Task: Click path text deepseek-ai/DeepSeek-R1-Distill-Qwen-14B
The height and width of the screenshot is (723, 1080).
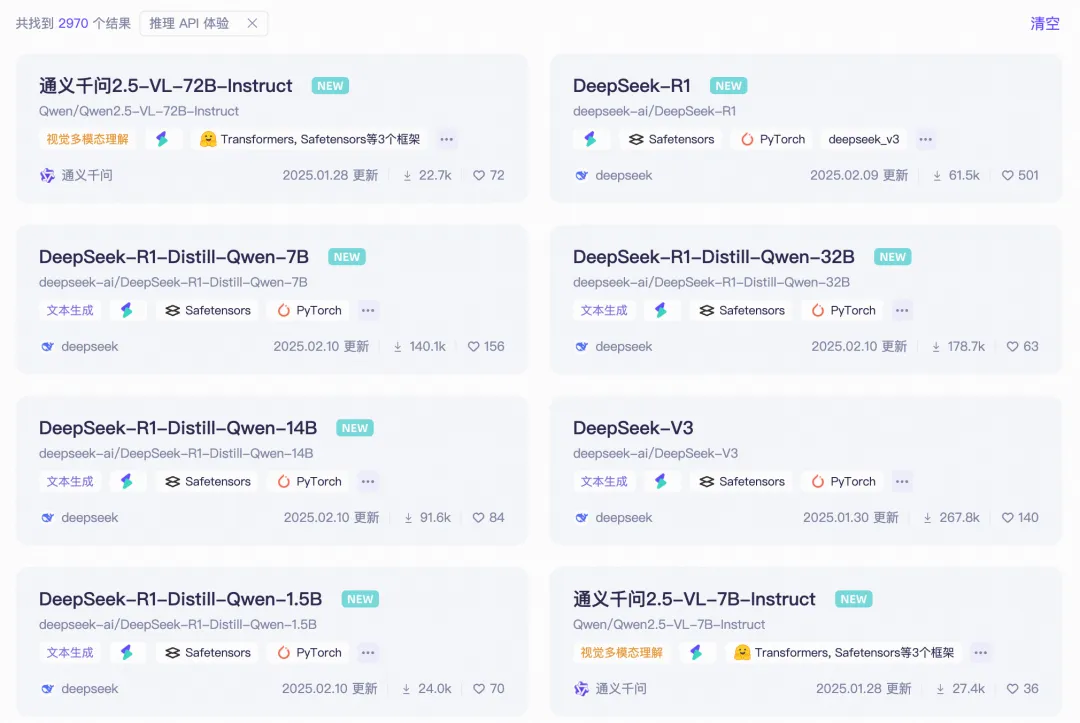Action: coord(176,453)
